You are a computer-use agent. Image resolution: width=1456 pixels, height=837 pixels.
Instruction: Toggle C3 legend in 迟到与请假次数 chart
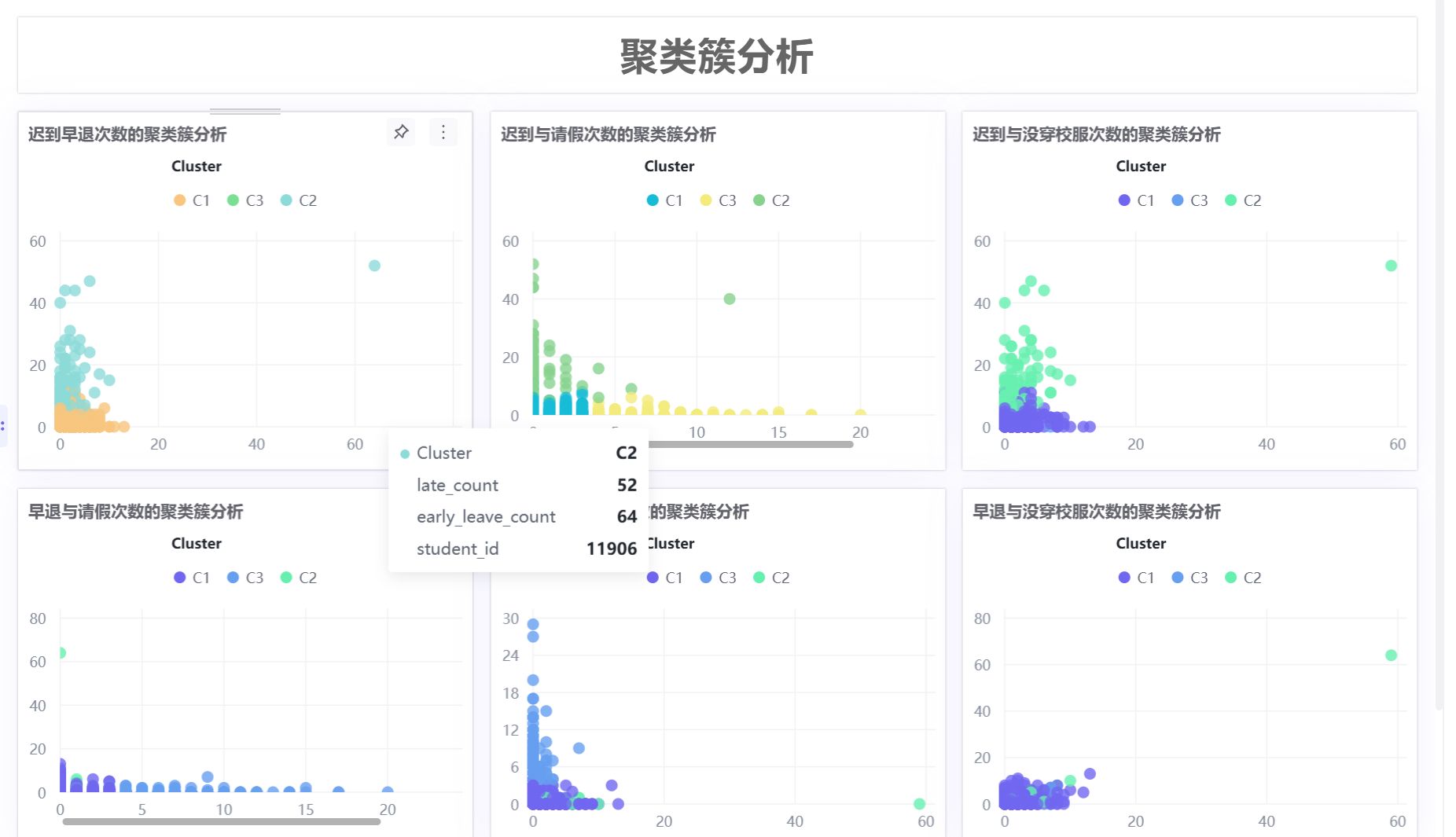718,200
